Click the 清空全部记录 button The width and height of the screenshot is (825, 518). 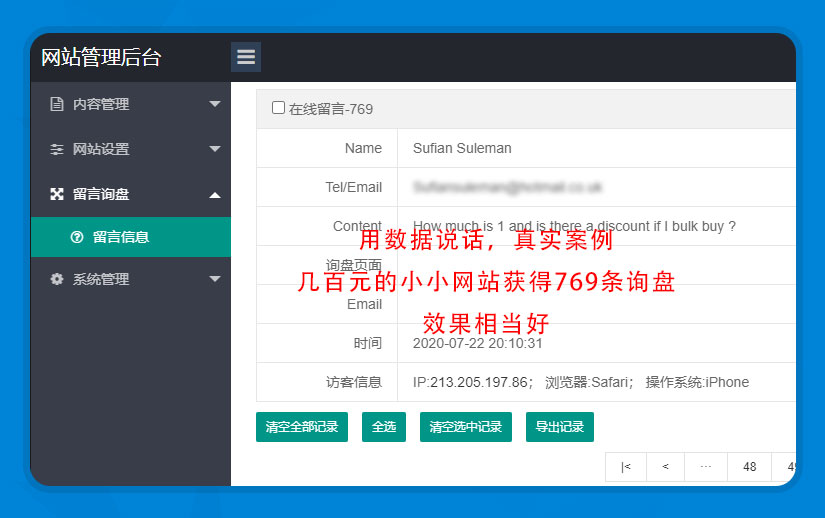(302, 427)
